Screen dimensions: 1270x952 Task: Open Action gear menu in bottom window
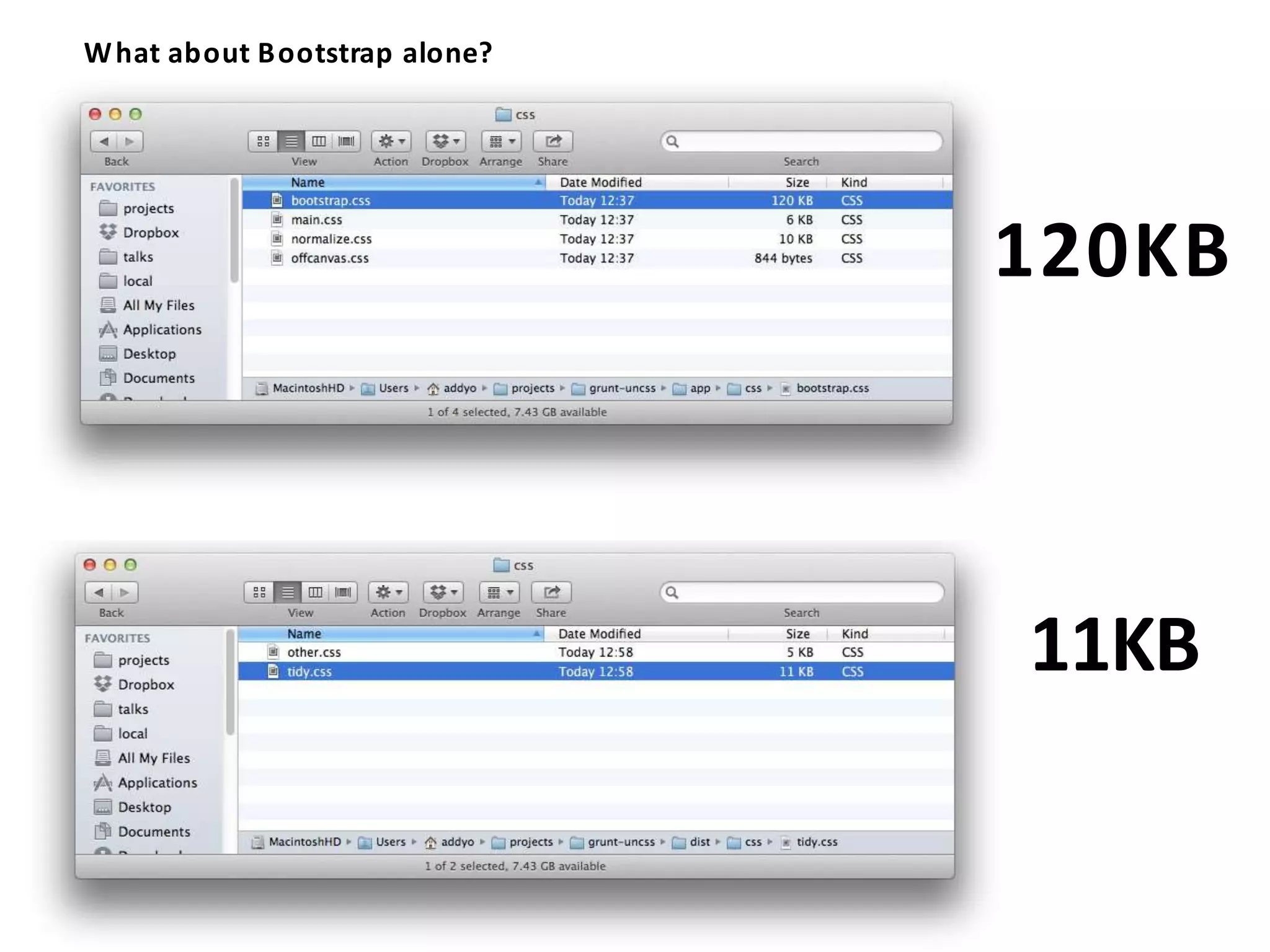click(x=388, y=592)
